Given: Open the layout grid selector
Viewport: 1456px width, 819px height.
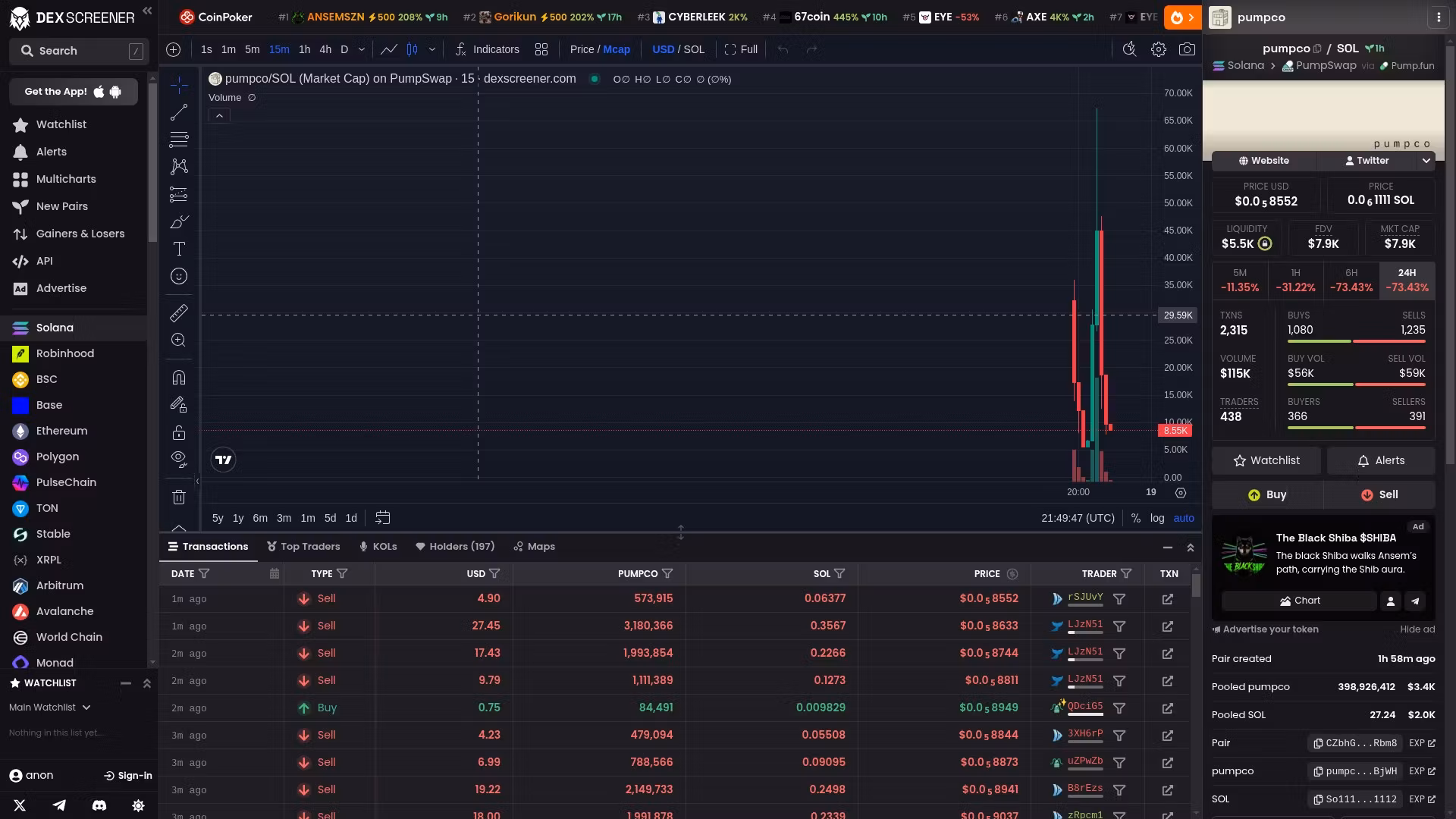Looking at the screenshot, I should point(541,49).
